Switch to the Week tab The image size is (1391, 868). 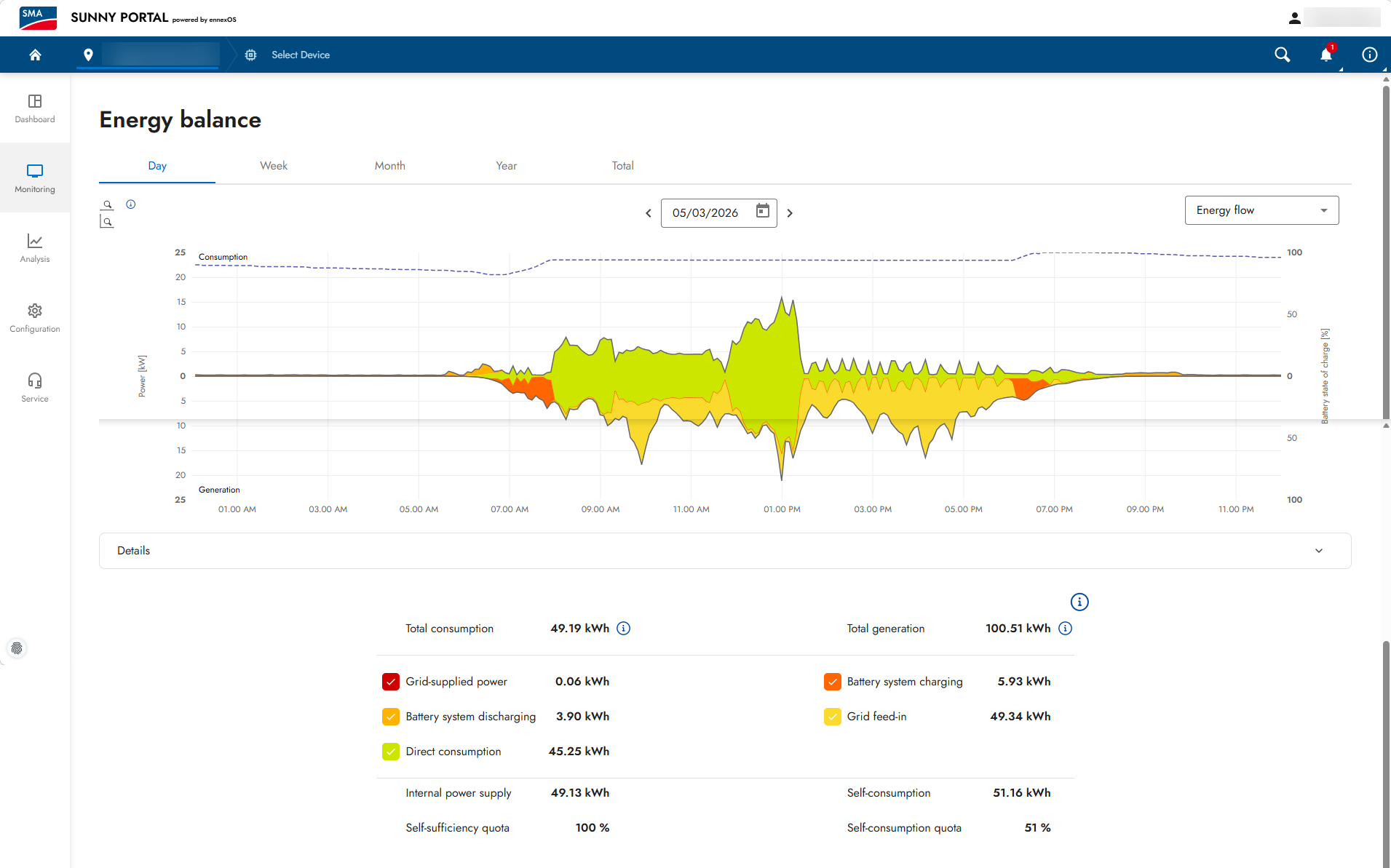point(274,166)
